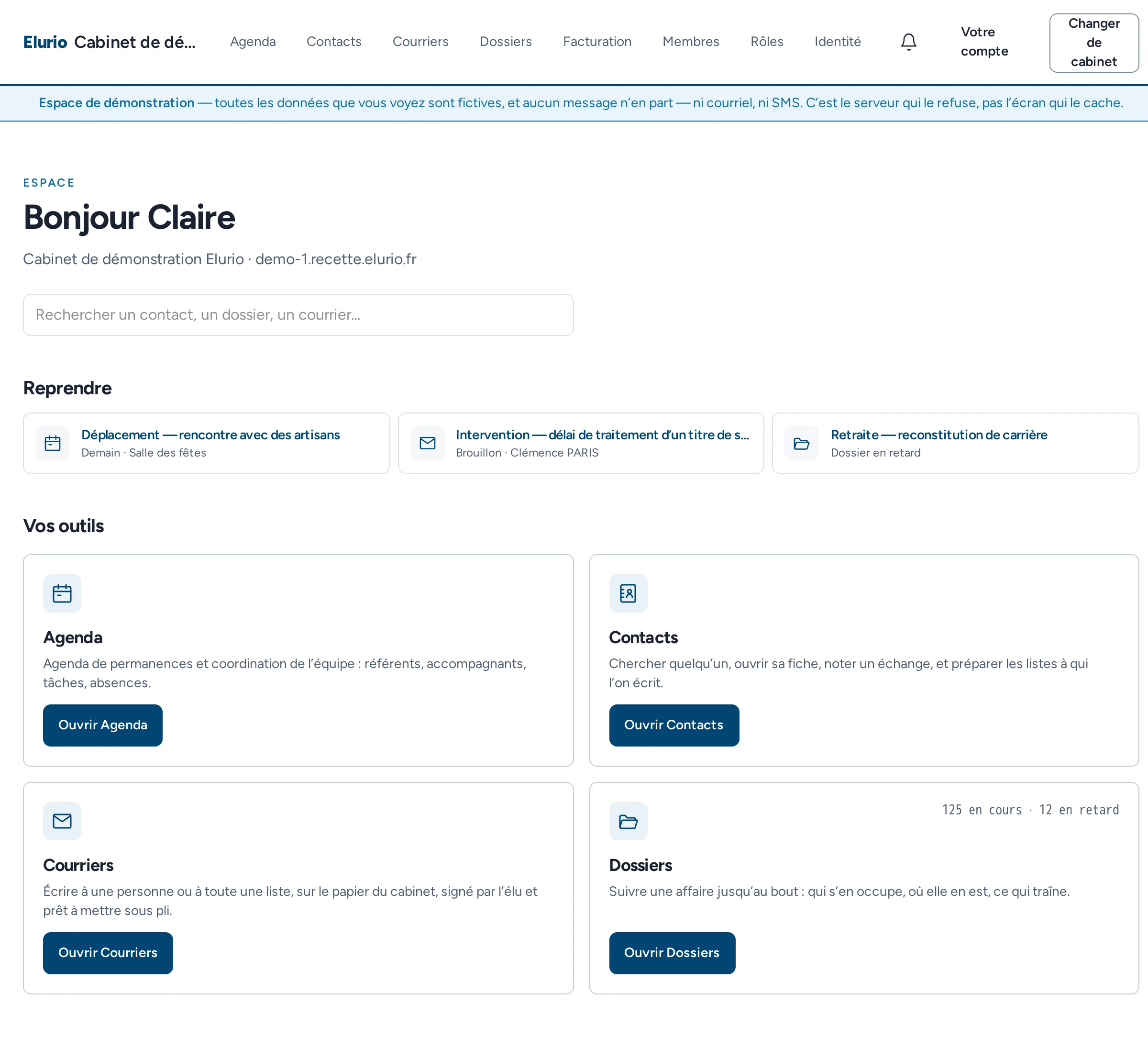Click the Elurio logo link
The width and height of the screenshot is (1148, 1048).
point(45,42)
